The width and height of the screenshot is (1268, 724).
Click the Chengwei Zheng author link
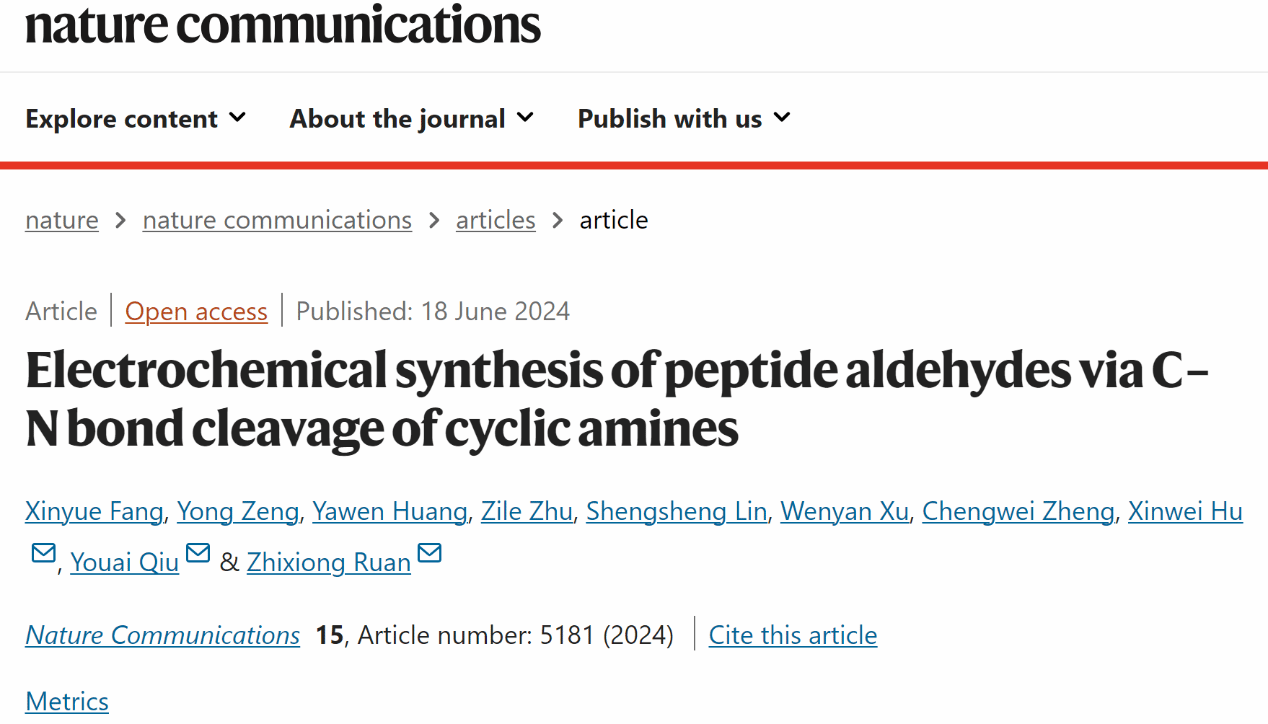point(1017,511)
